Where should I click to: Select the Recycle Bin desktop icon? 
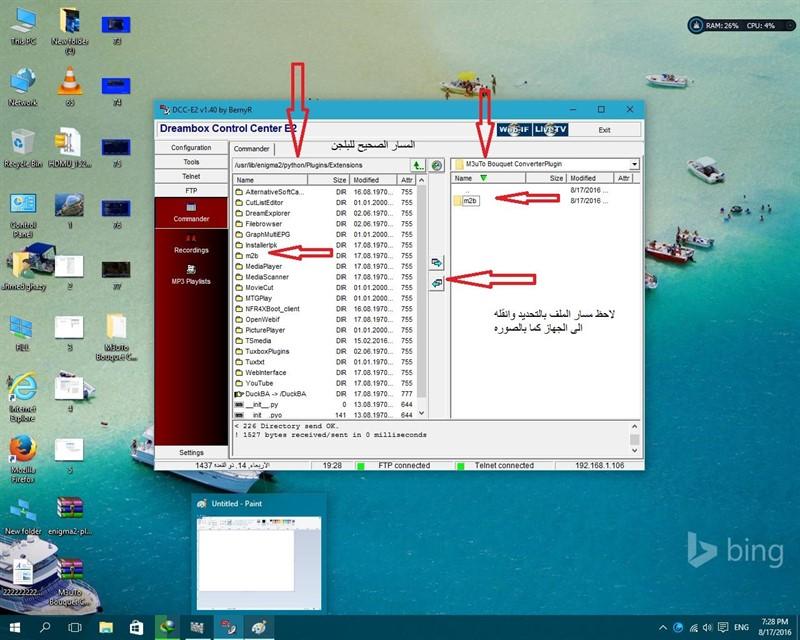23,149
